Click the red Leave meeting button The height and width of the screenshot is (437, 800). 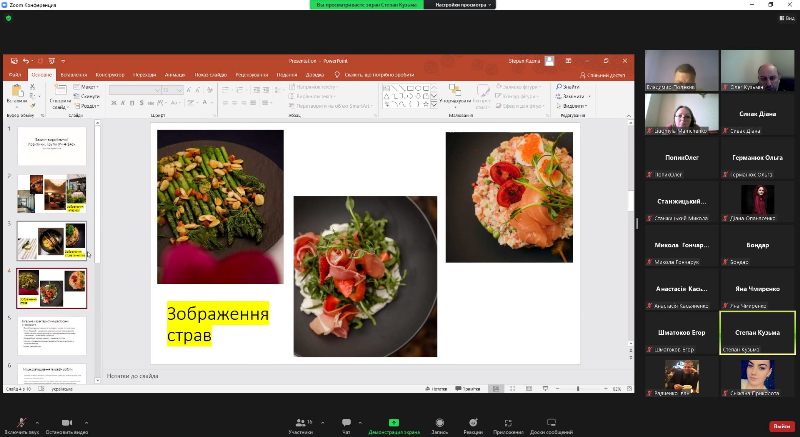(x=779, y=425)
